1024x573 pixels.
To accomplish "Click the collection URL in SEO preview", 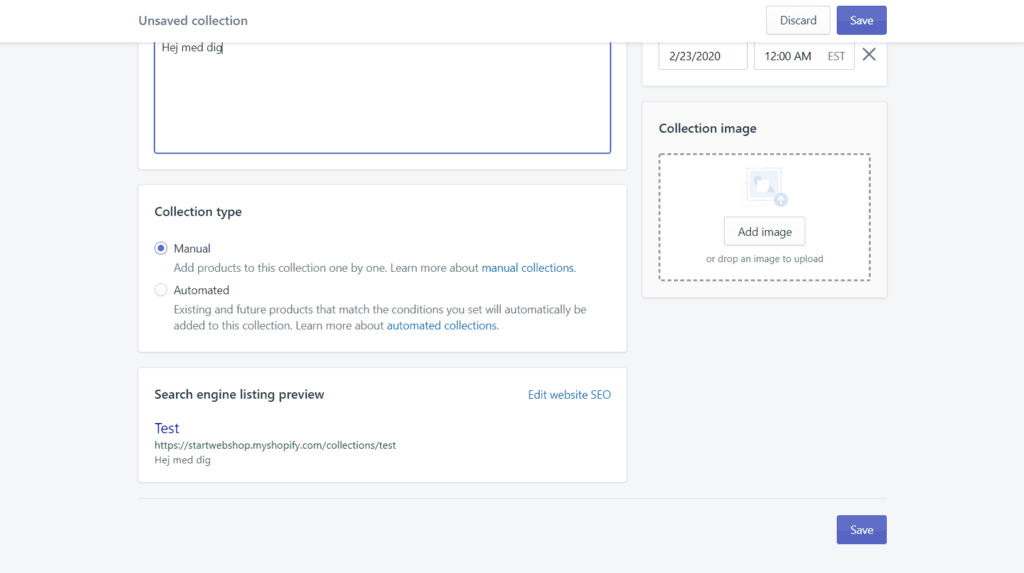I will [x=275, y=445].
